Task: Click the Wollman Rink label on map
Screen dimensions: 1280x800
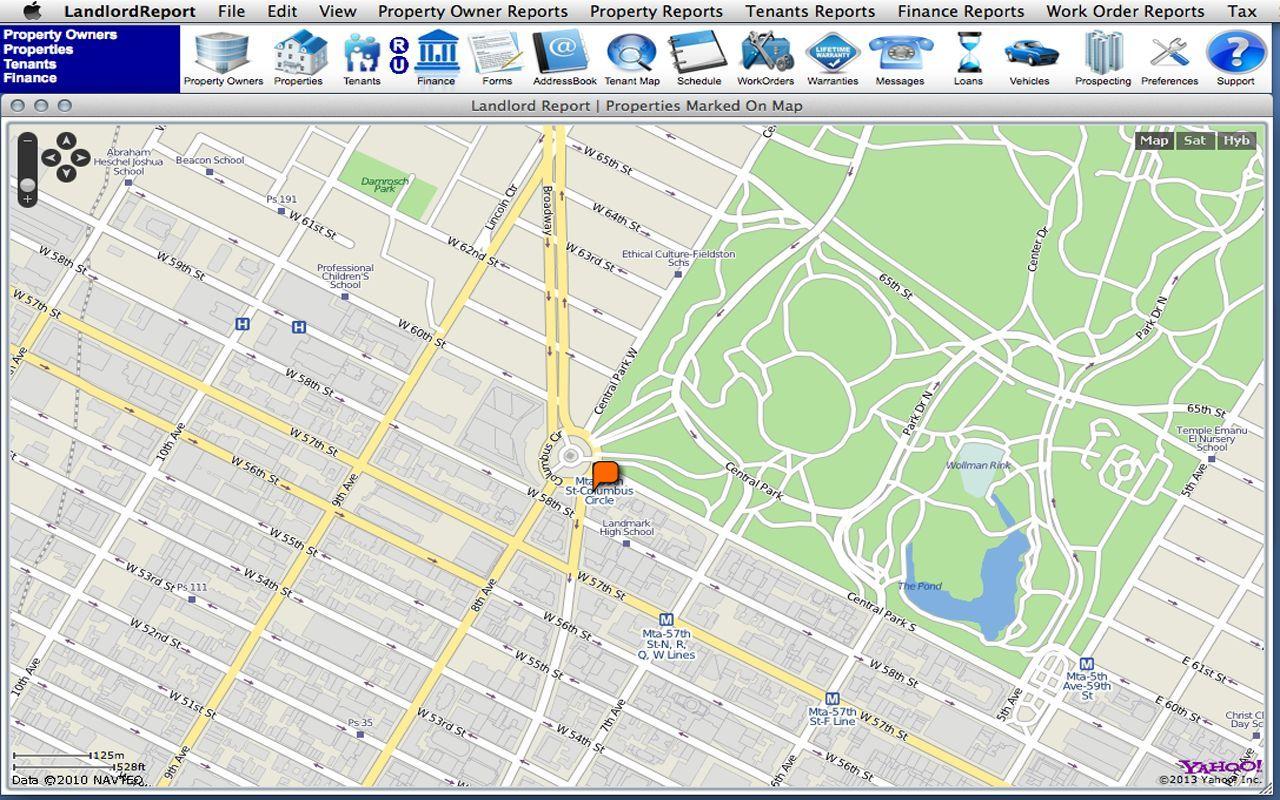Action: [979, 465]
